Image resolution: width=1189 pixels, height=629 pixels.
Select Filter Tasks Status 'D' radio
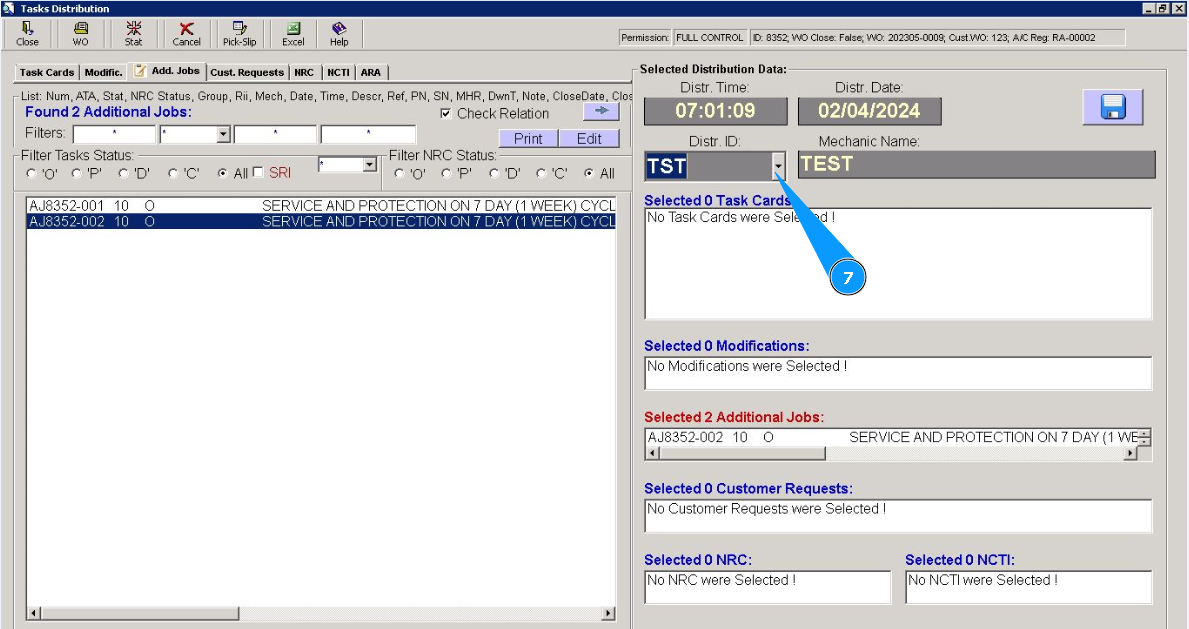[124, 174]
